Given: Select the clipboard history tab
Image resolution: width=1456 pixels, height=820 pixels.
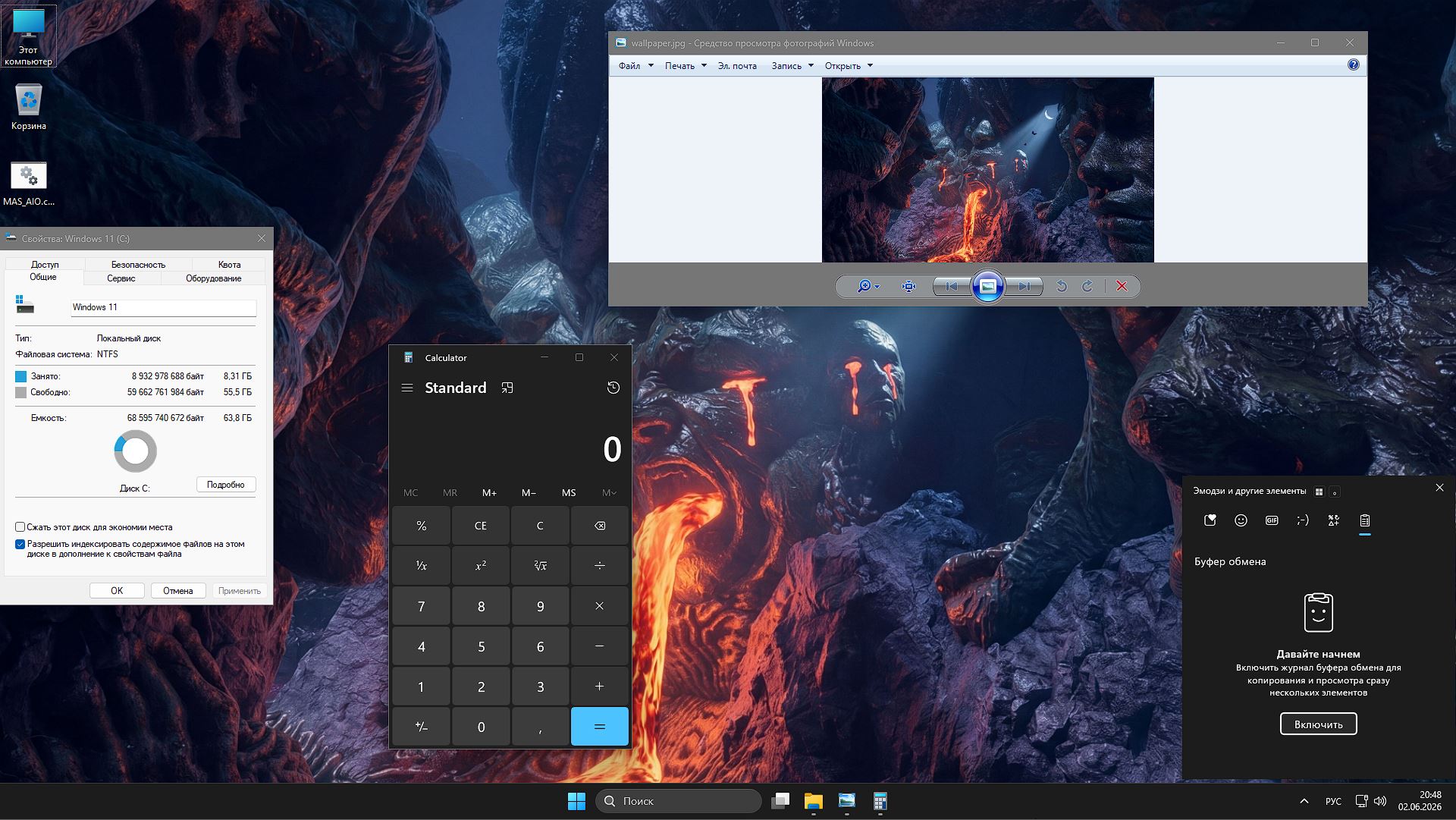Looking at the screenshot, I should pyautogui.click(x=1365, y=520).
